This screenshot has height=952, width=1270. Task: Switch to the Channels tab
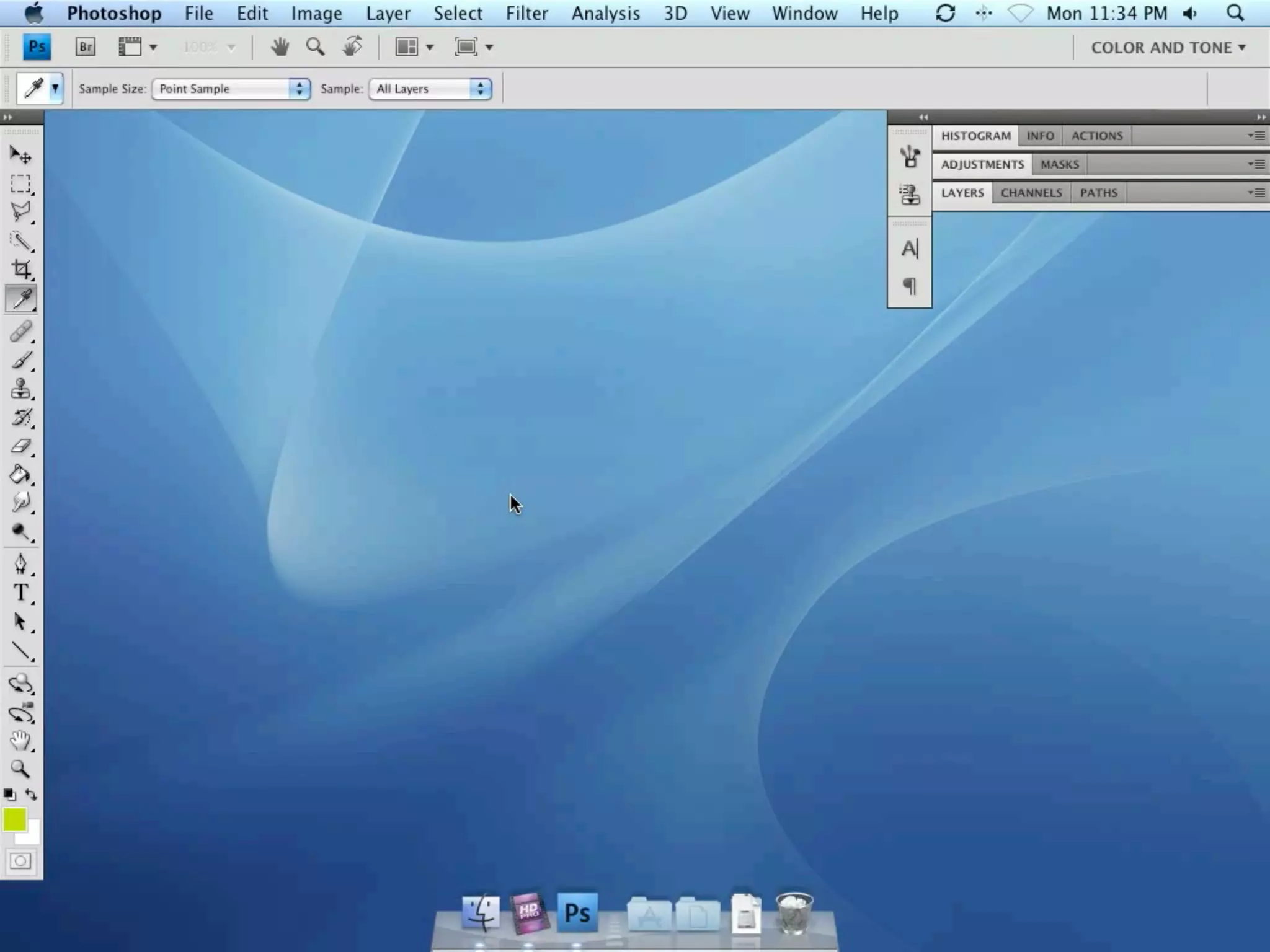click(x=1031, y=193)
